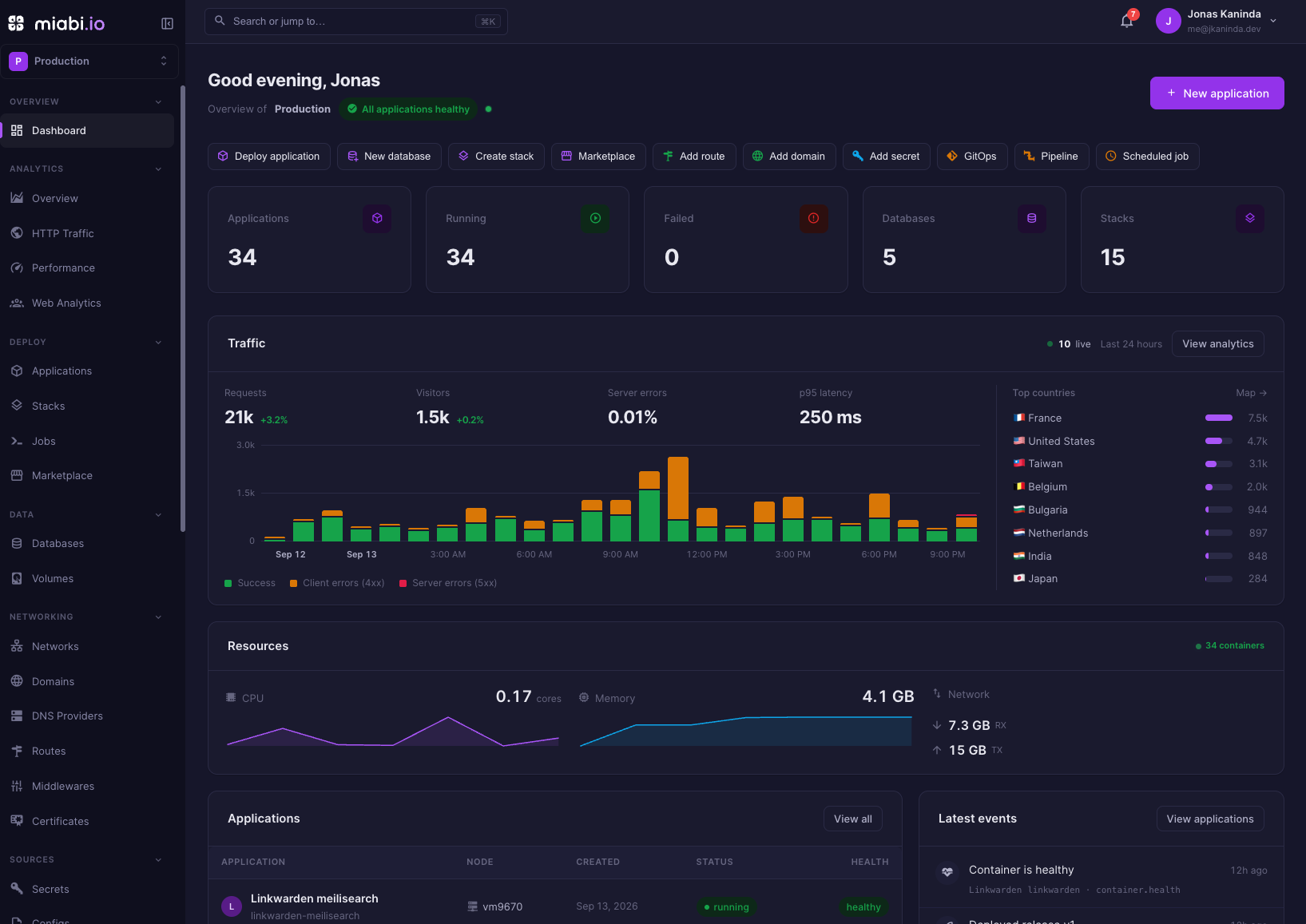Viewport: 1306px width, 924px height.
Task: Click vm9670 node server icon
Action: (473, 906)
